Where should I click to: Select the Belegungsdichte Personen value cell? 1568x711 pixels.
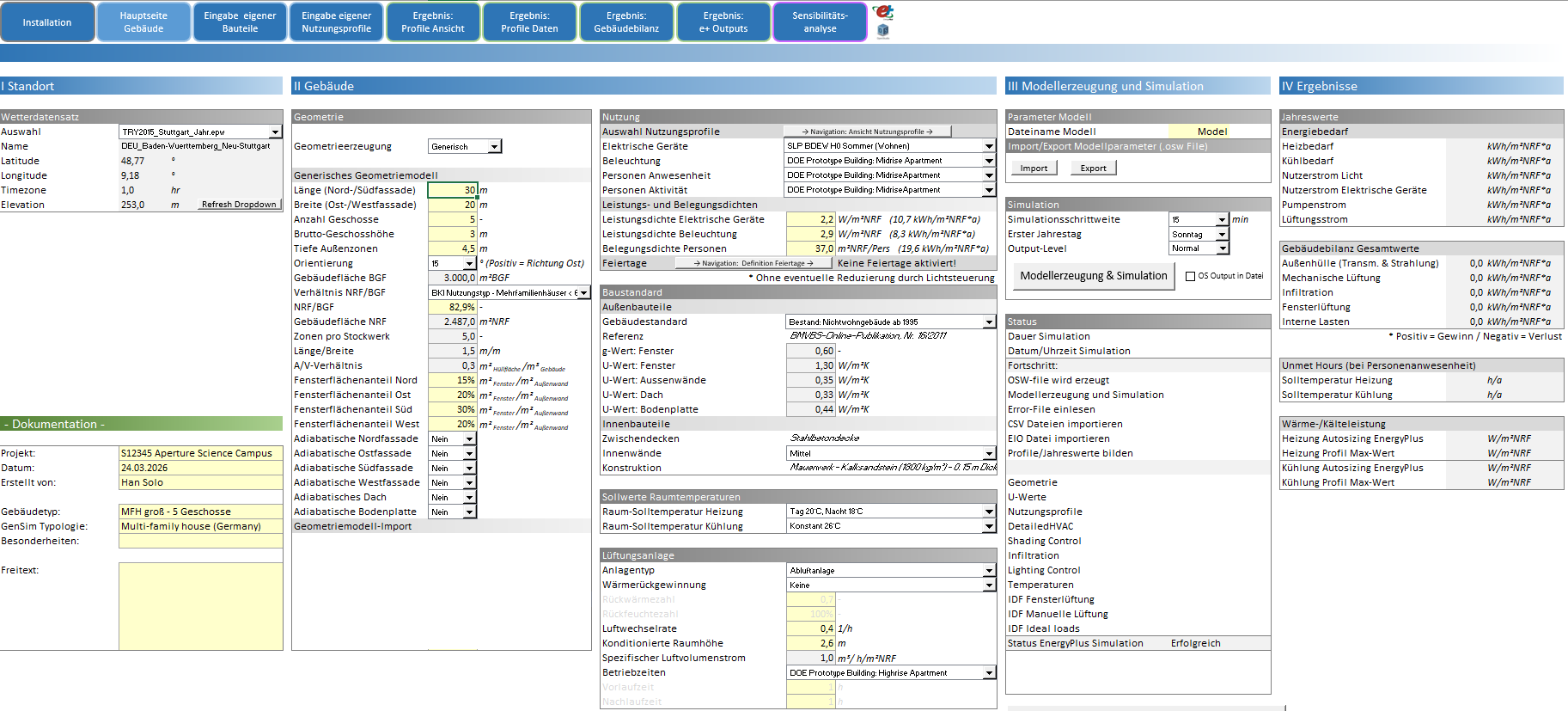pos(811,248)
